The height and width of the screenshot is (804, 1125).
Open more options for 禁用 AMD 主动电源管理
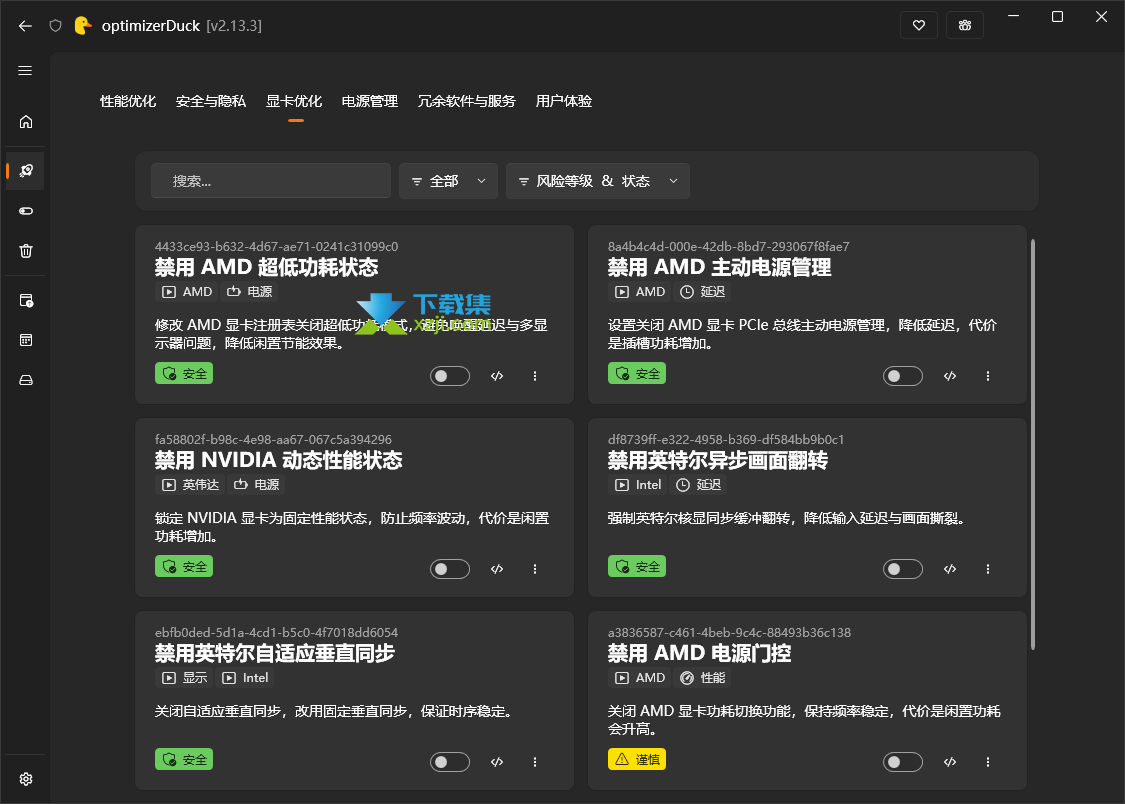click(988, 376)
